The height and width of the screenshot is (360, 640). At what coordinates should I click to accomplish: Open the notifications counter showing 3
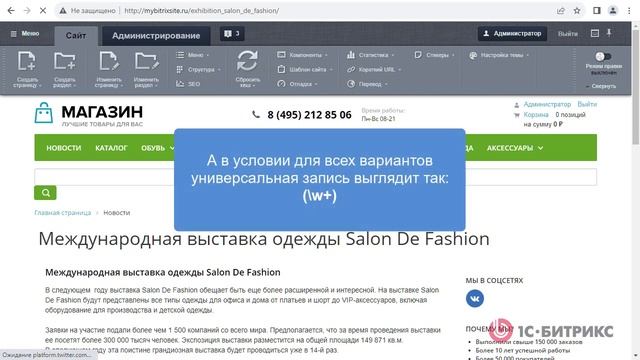pyautogui.click(x=232, y=33)
